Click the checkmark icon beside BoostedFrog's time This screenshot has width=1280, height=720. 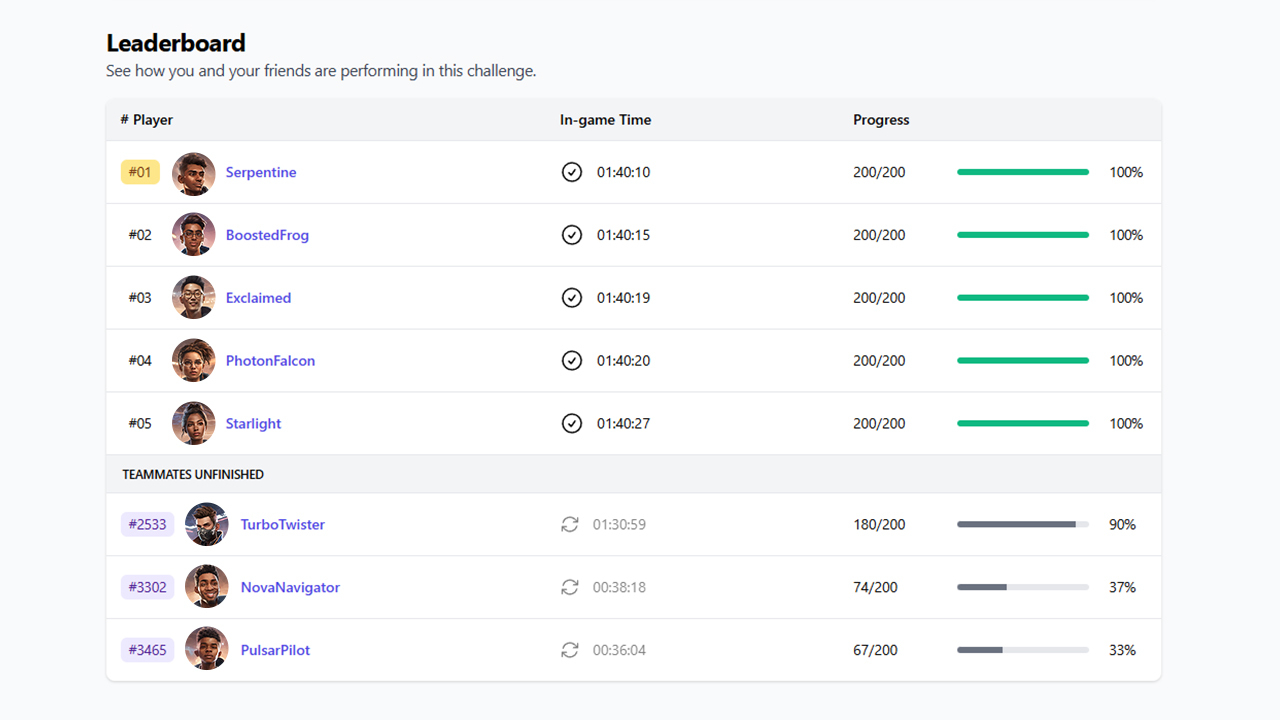pos(571,235)
